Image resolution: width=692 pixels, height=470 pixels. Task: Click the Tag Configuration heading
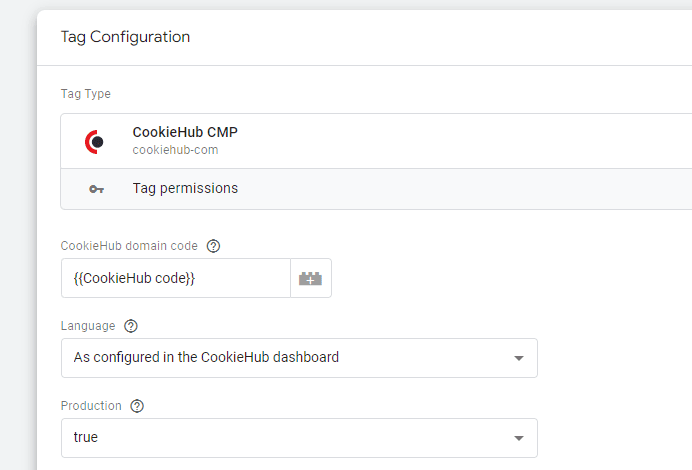pyautogui.click(x=125, y=37)
